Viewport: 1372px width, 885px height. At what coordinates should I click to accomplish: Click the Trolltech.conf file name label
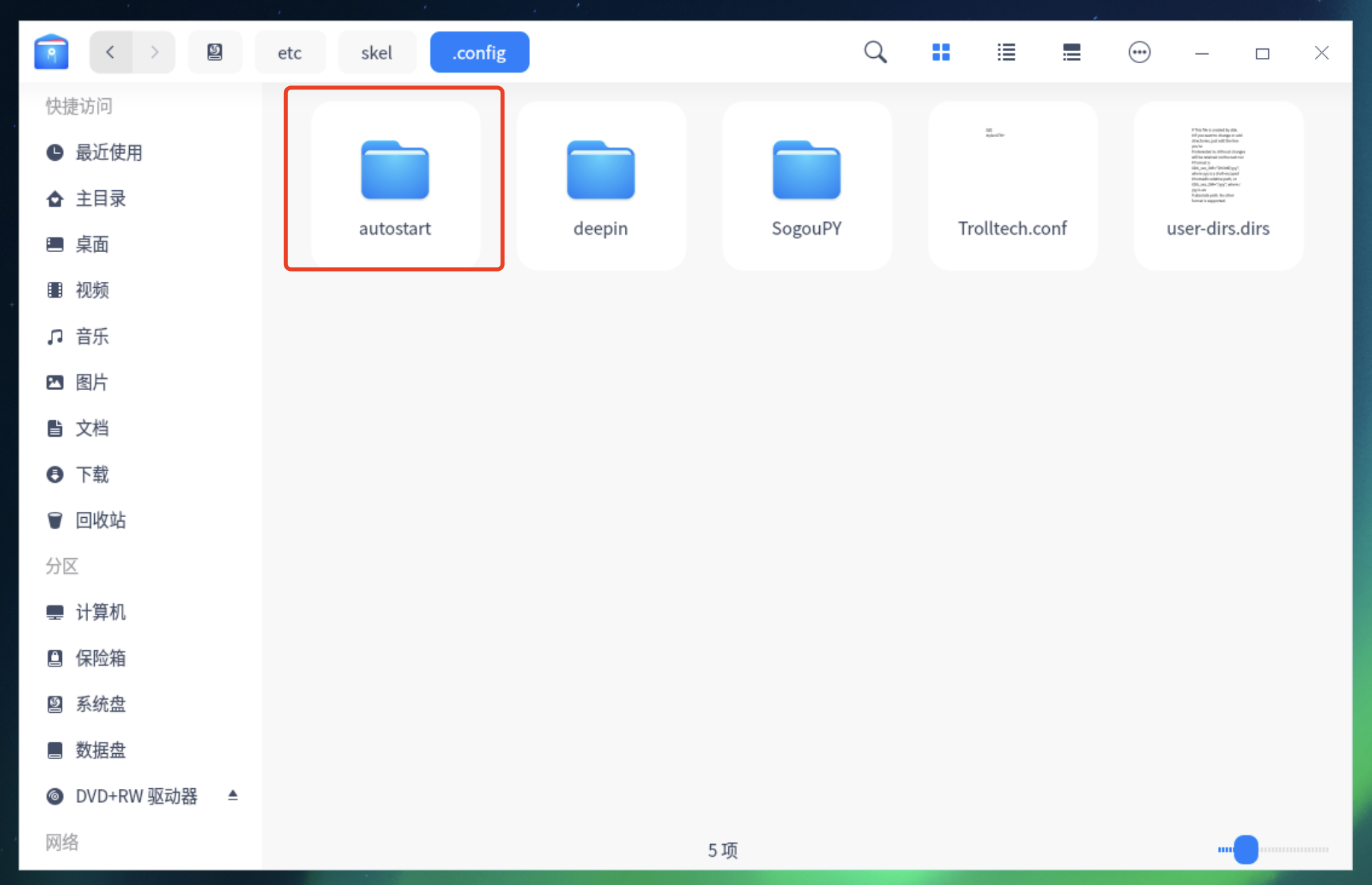pyautogui.click(x=1012, y=228)
